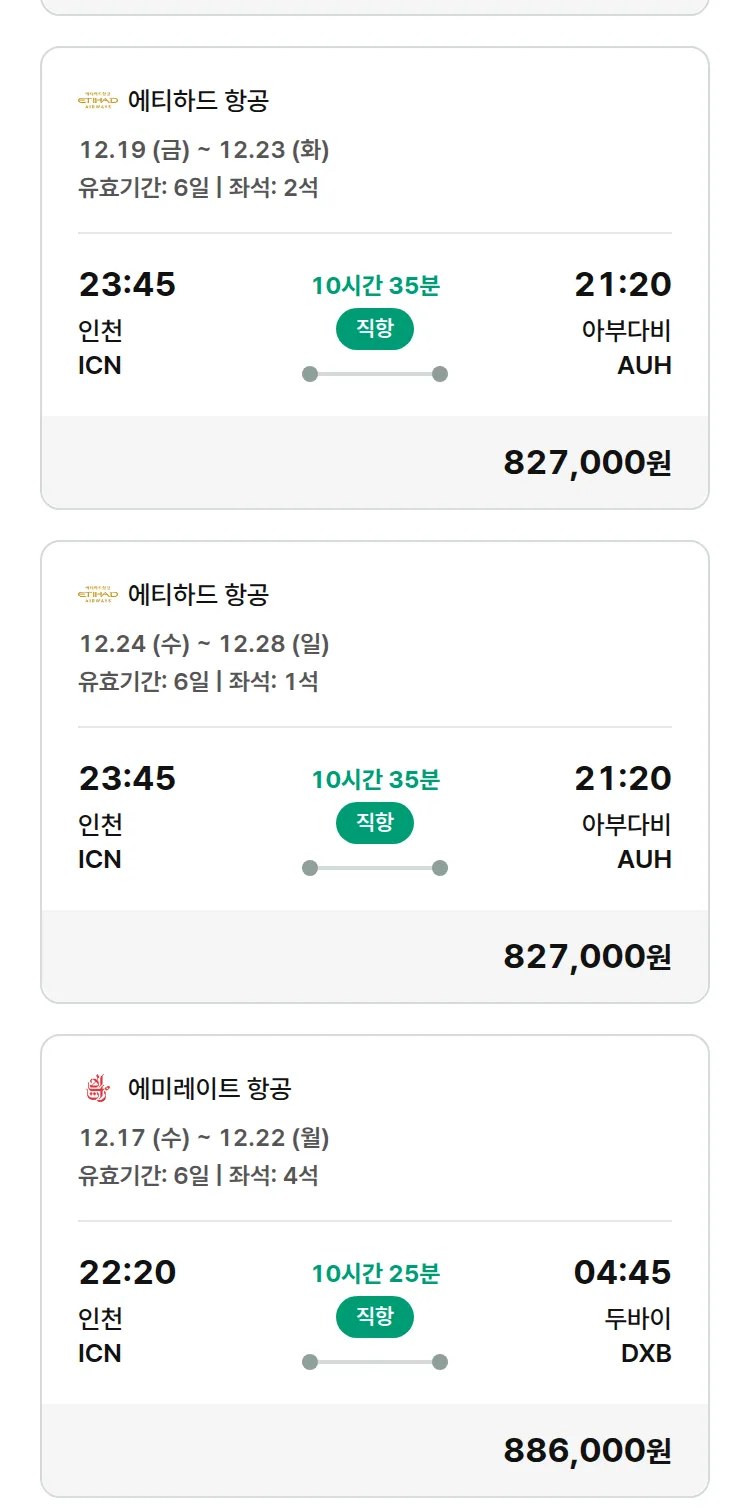The width and height of the screenshot is (750, 1510).
Task: Click the 10시간 25분 flight duration
Action: [375, 1274]
